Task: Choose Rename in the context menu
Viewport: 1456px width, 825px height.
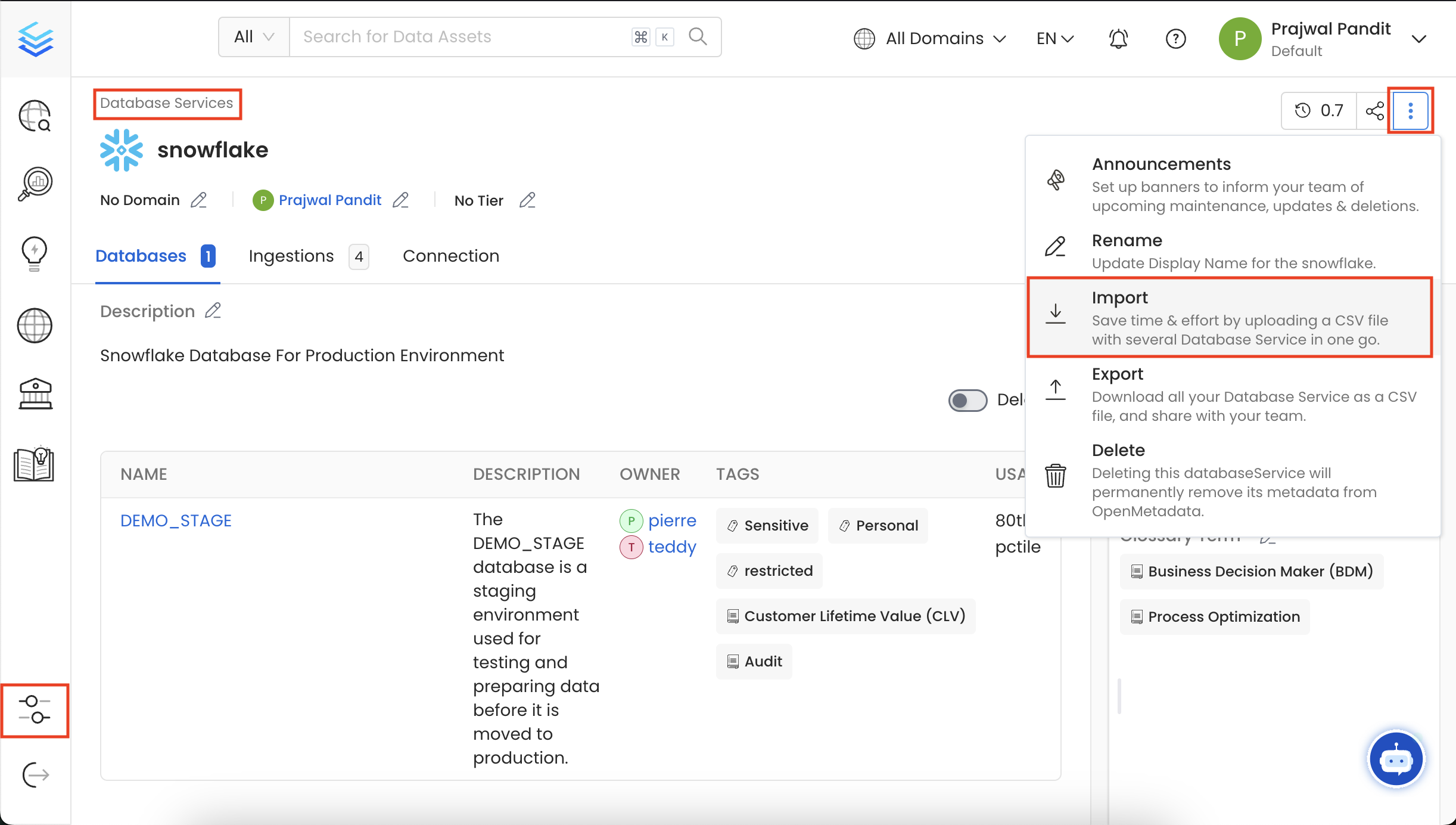Action: click(x=1126, y=240)
